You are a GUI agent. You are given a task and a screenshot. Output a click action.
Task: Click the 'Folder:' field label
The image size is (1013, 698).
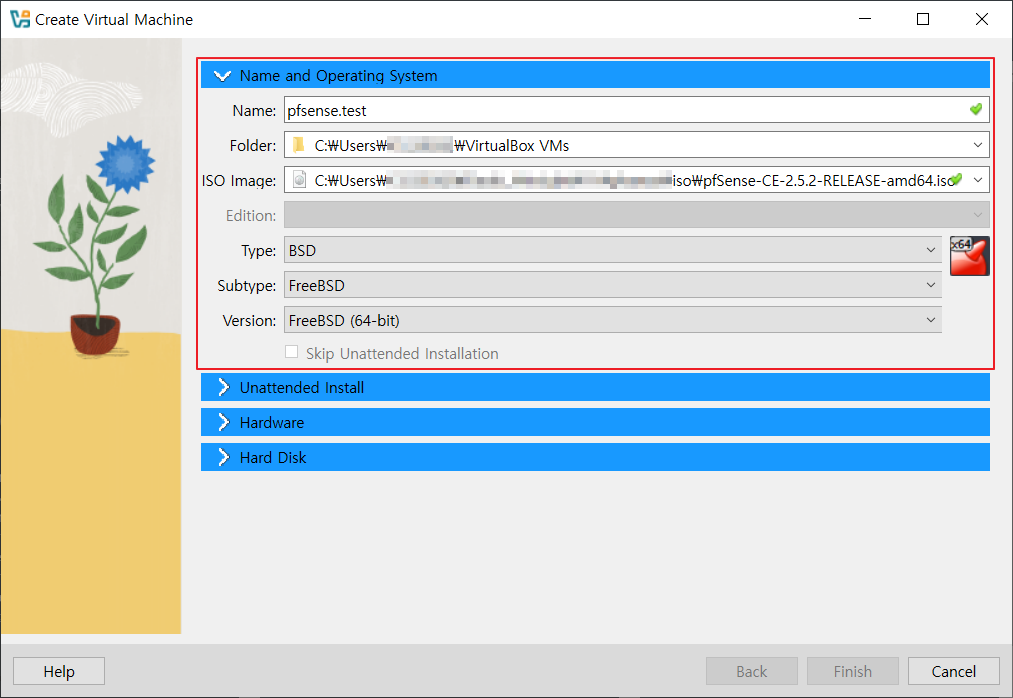(253, 145)
